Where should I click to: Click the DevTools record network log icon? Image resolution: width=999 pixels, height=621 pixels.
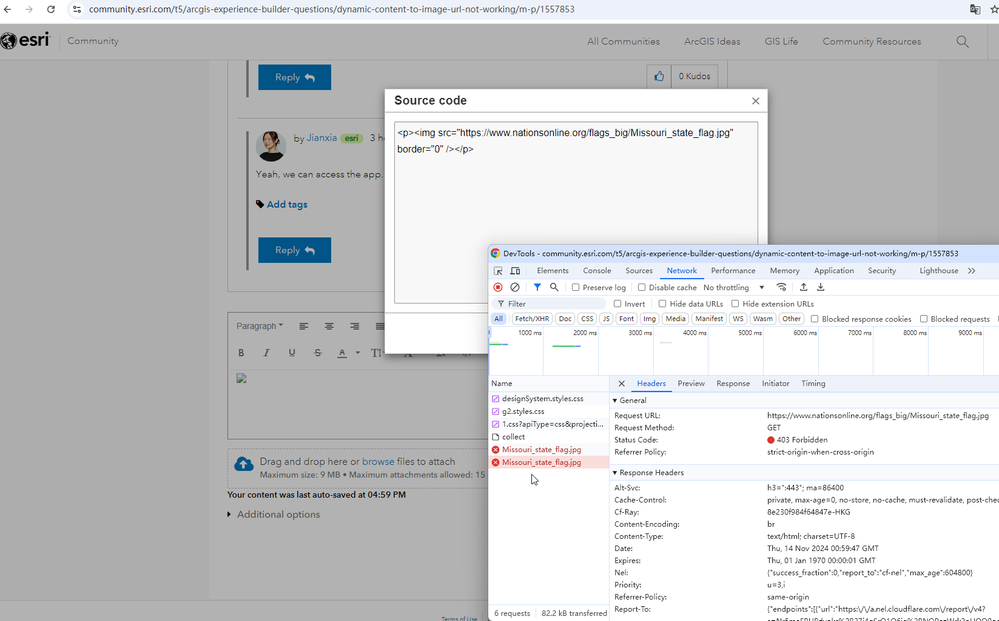point(498,287)
